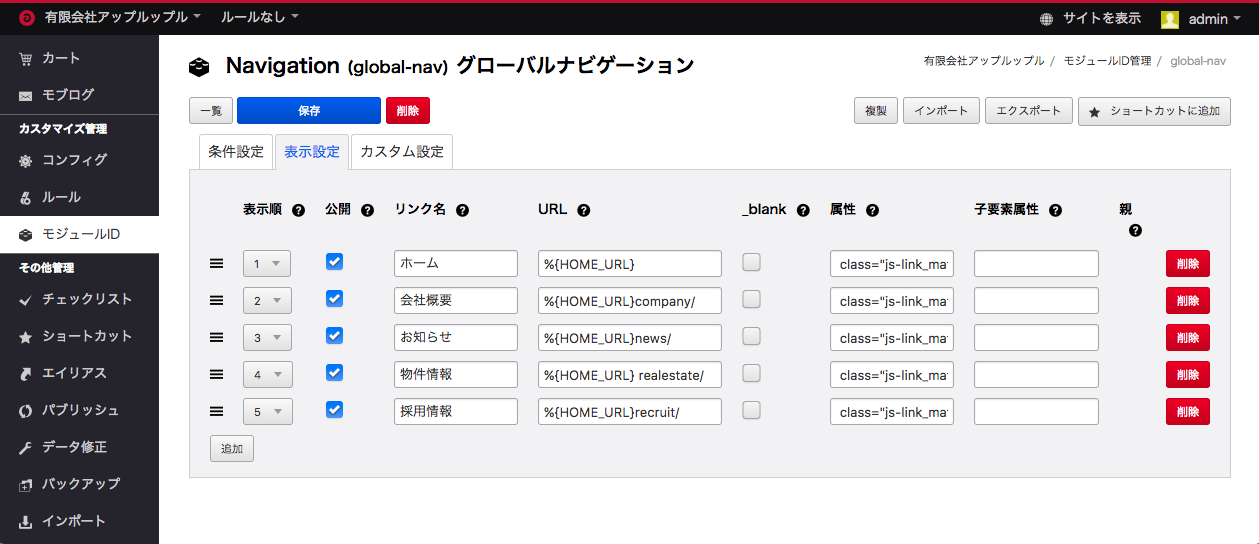Image resolution: width=1259 pixels, height=544 pixels.
Task: Click the 追加 button below the rows
Action: click(x=232, y=449)
